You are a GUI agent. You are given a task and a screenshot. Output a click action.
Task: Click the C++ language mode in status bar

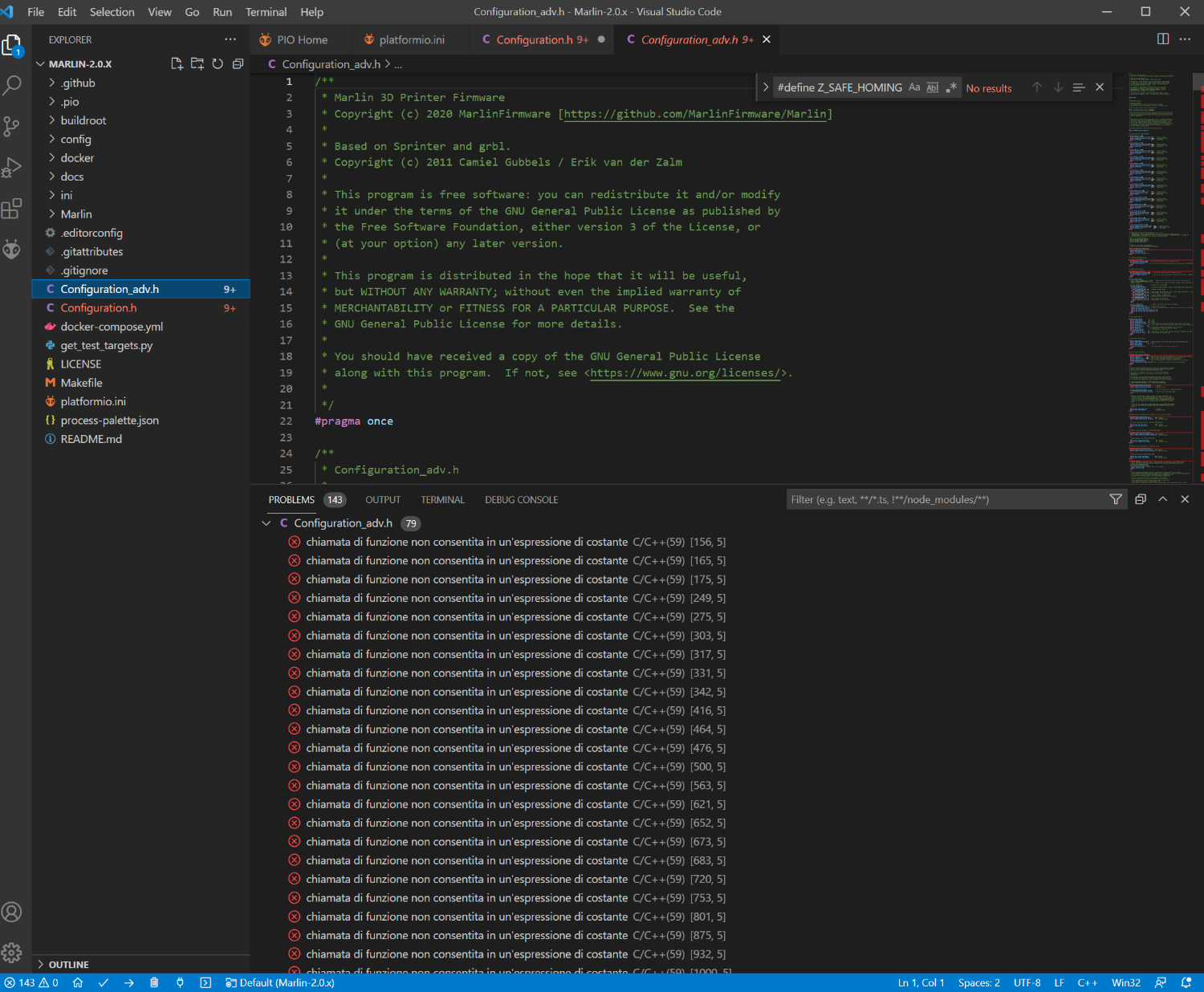(x=1087, y=982)
